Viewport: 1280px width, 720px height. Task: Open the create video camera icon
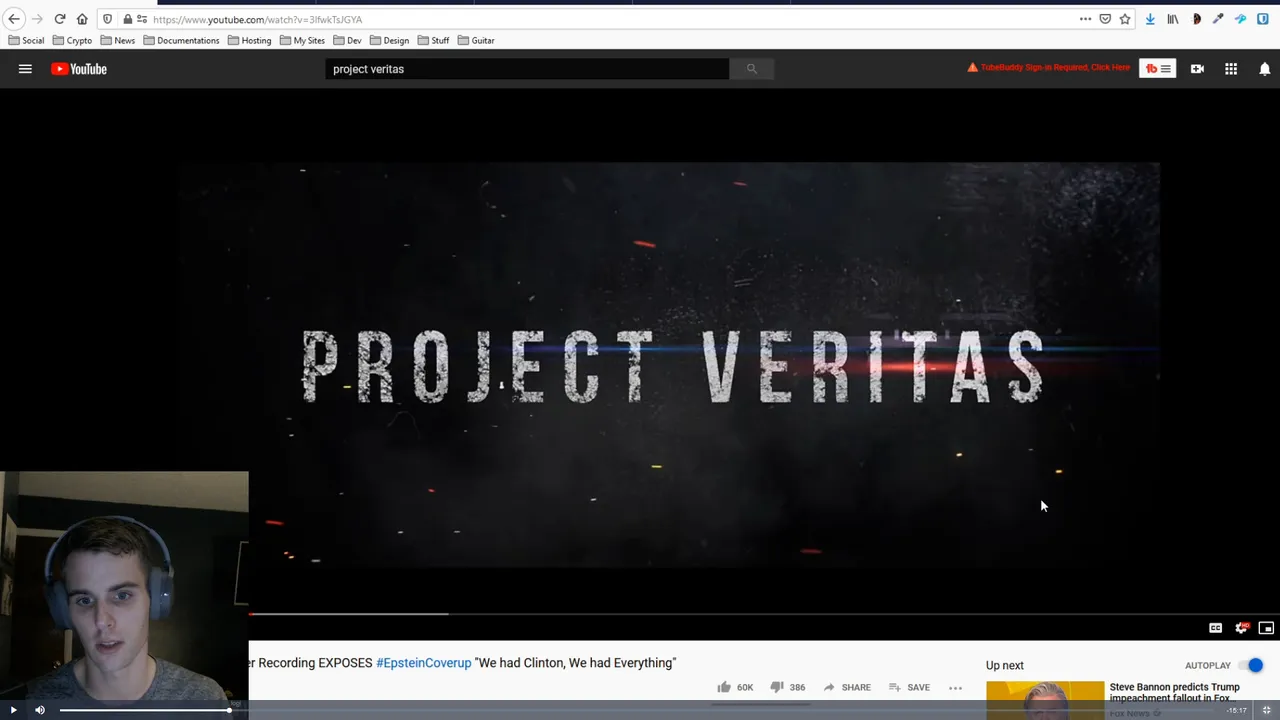coord(1197,69)
